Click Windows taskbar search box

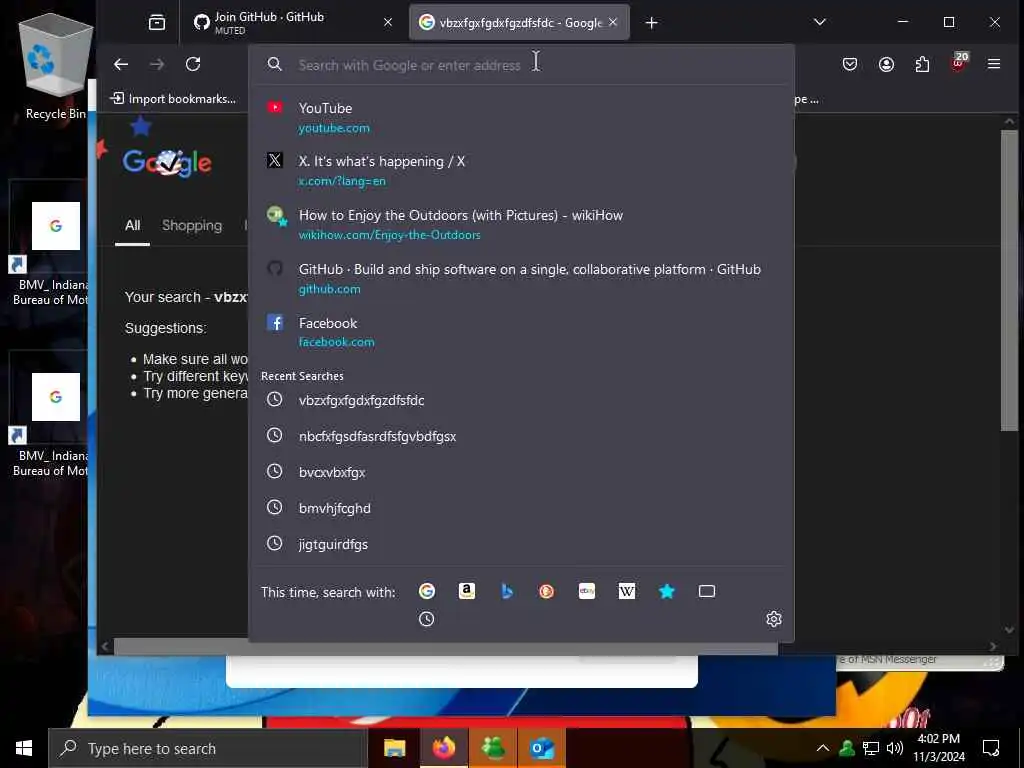pyautogui.click(x=208, y=748)
